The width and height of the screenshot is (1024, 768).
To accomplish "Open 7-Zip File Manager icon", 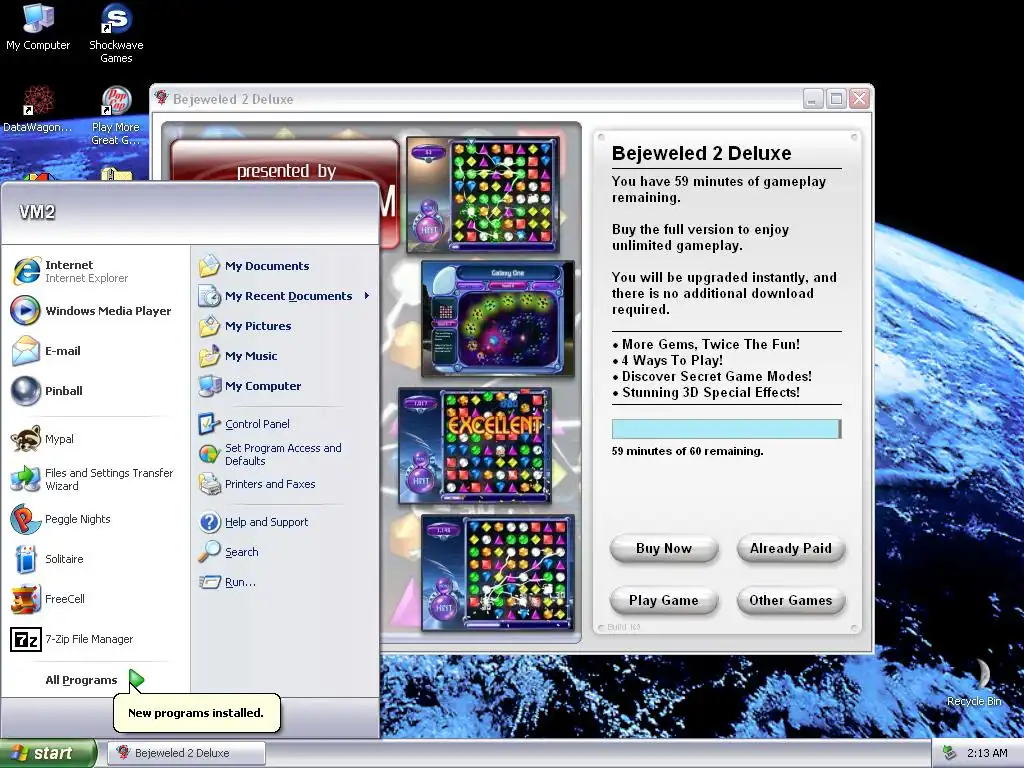I will click(25, 639).
